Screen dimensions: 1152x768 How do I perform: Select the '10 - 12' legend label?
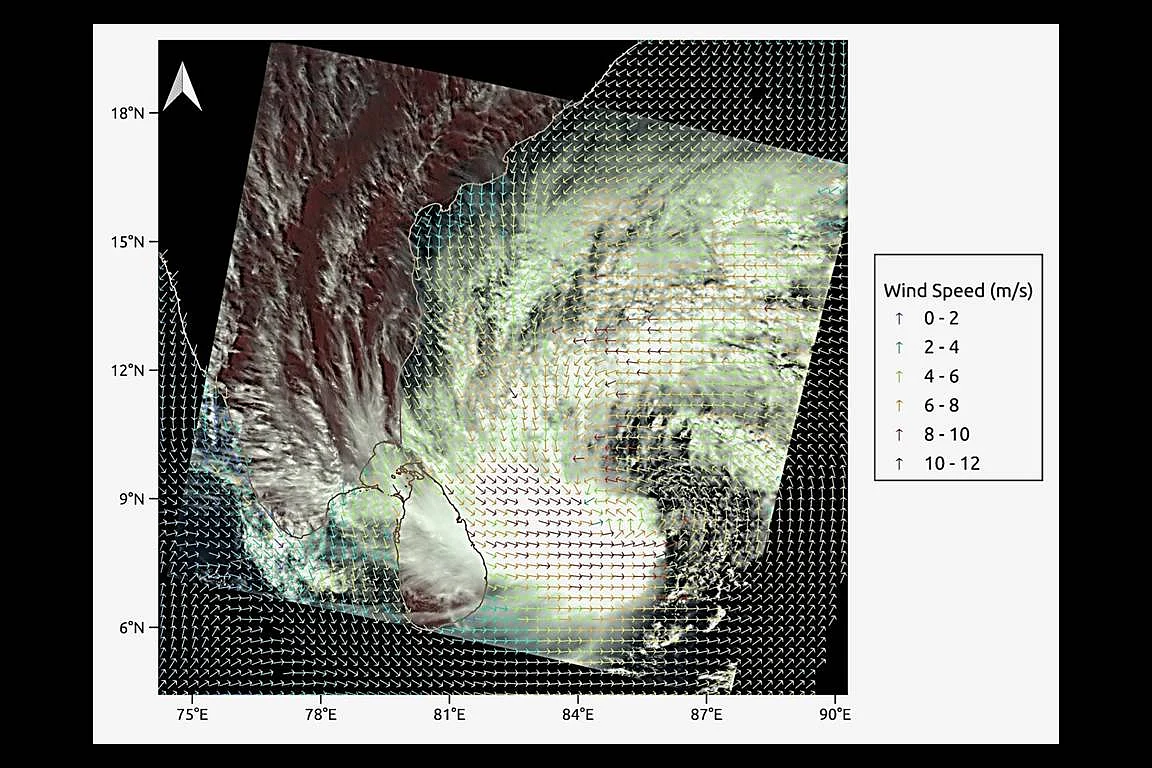(952, 463)
